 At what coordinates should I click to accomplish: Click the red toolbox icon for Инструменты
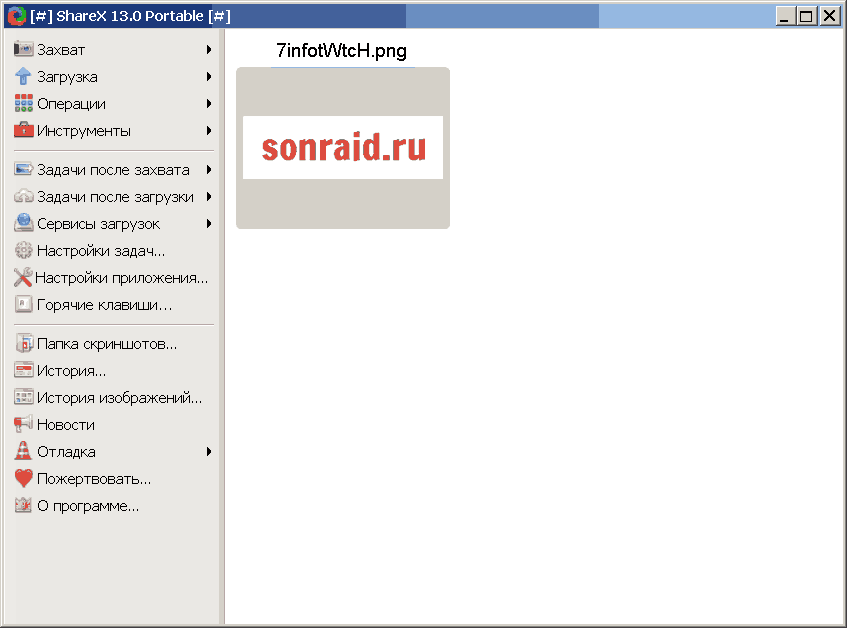click(23, 130)
